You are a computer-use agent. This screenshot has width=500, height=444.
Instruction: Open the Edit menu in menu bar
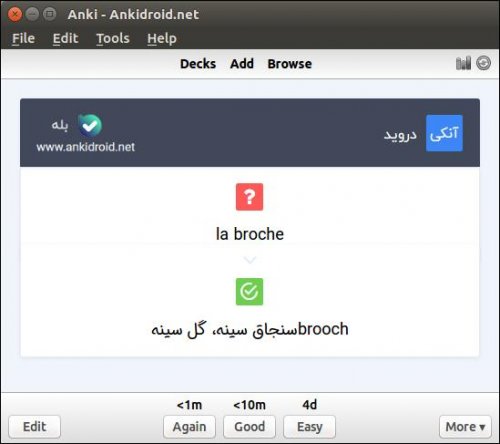pos(65,38)
